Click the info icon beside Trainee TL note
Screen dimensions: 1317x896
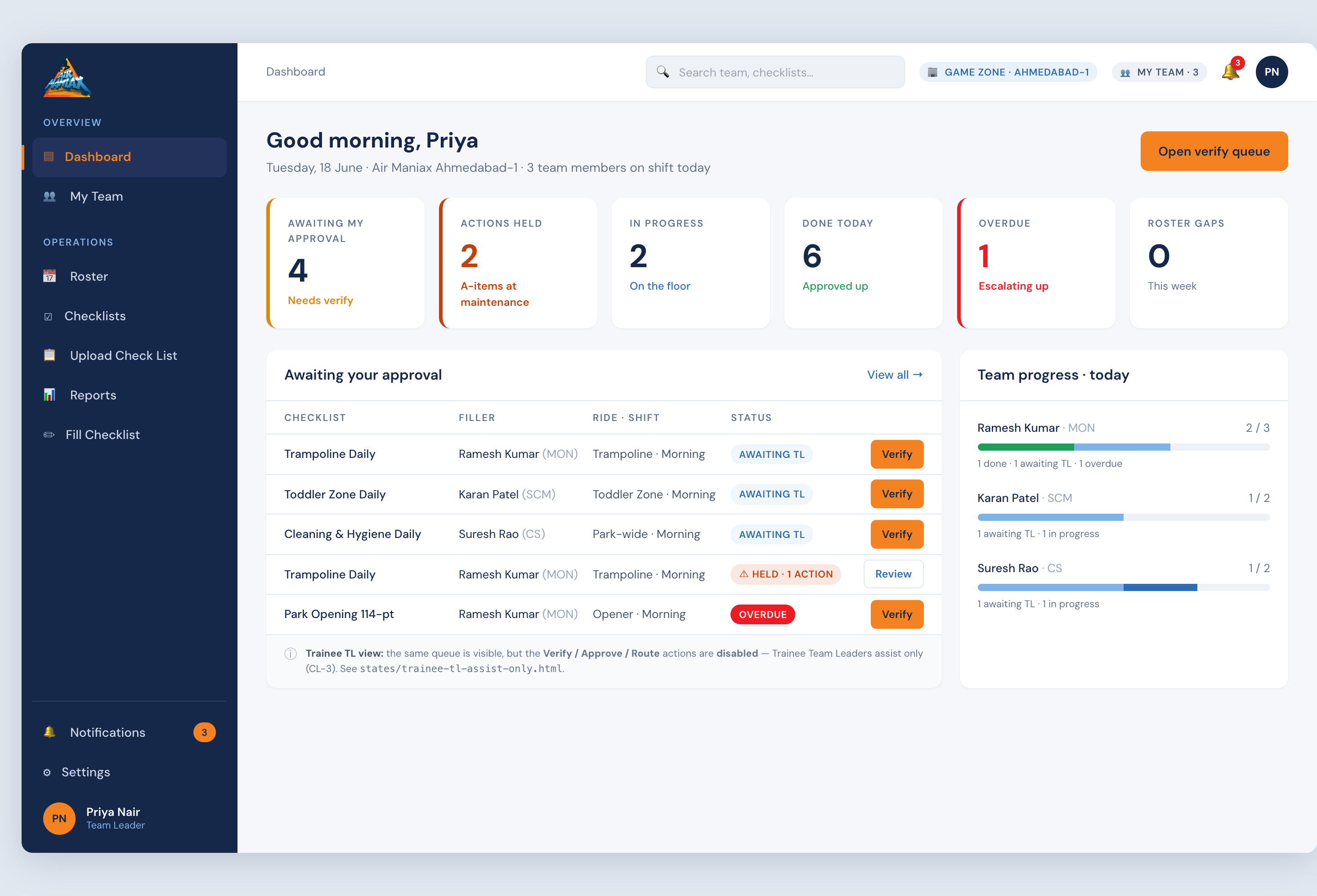coord(290,654)
